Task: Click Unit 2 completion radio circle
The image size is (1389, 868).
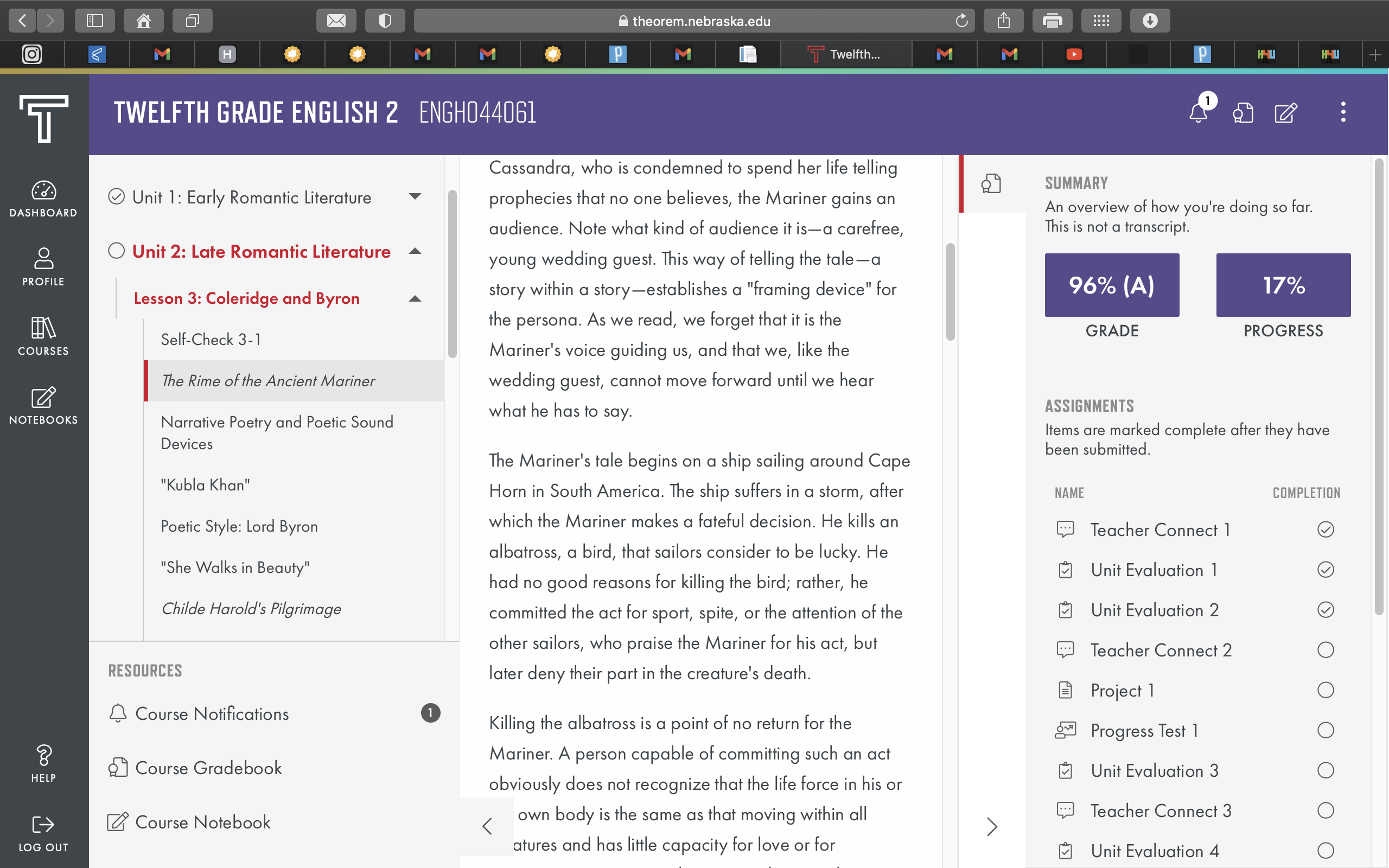Action: [117, 251]
